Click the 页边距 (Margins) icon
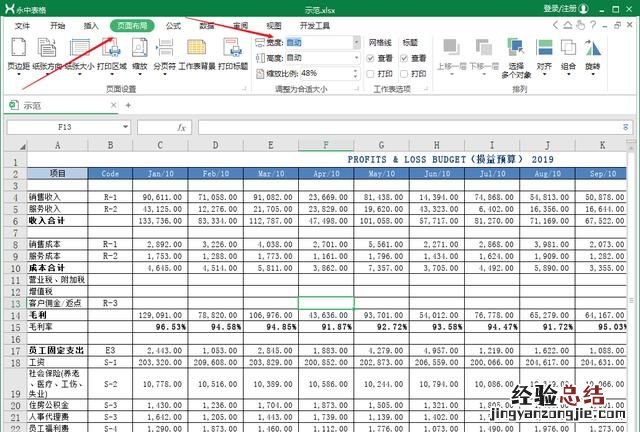This screenshot has height=432, width=640. [18, 48]
